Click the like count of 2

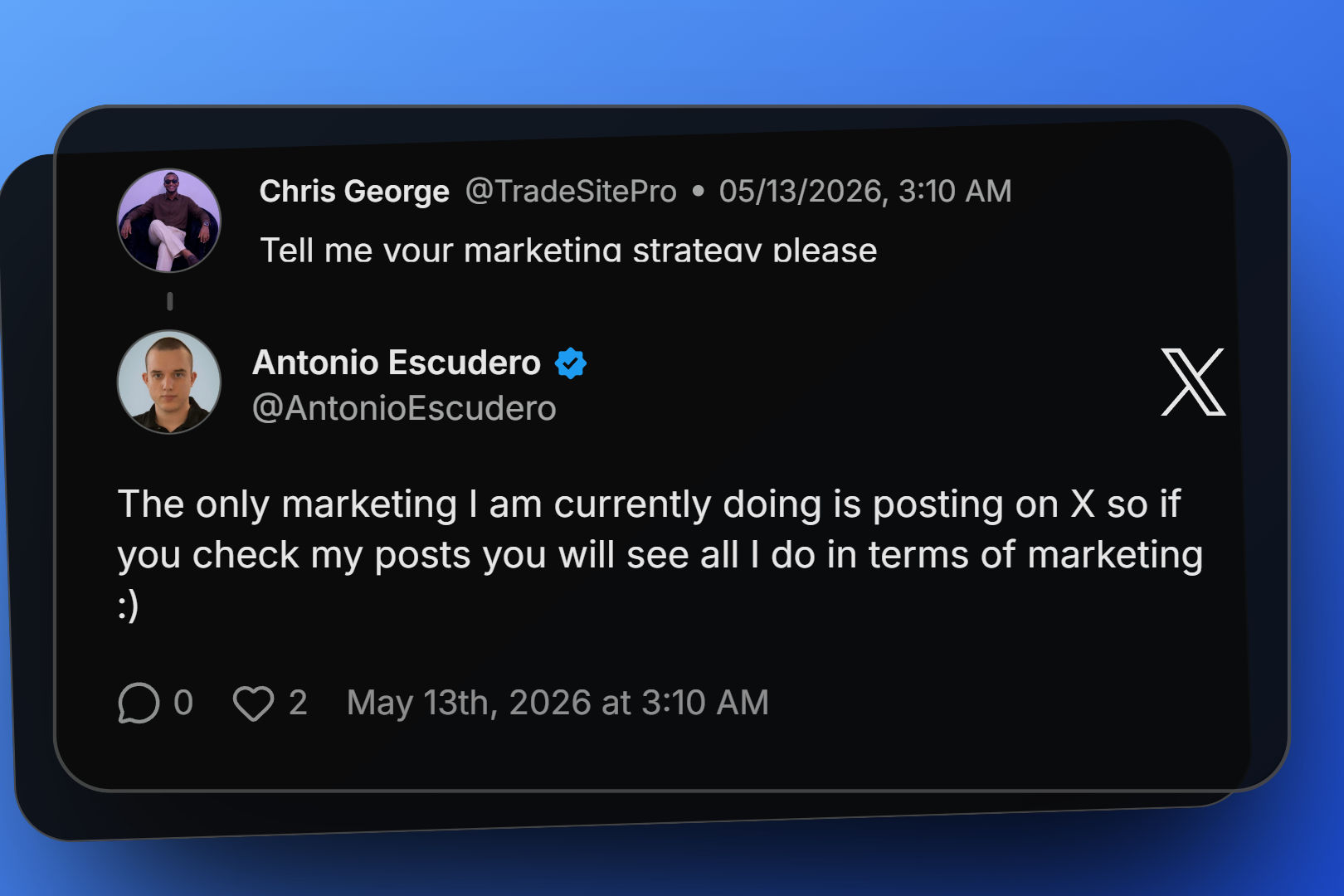298,703
